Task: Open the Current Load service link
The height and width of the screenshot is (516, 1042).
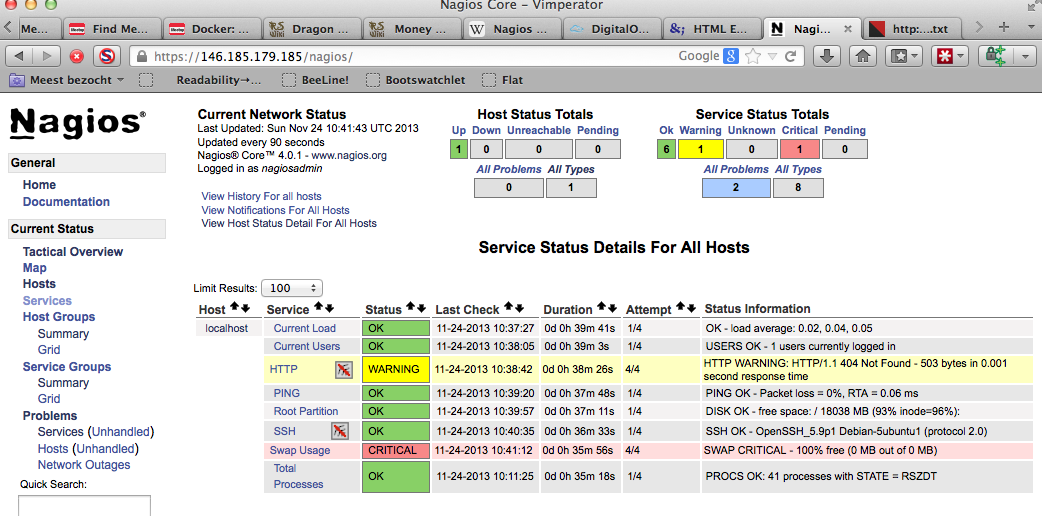Action: coord(305,328)
